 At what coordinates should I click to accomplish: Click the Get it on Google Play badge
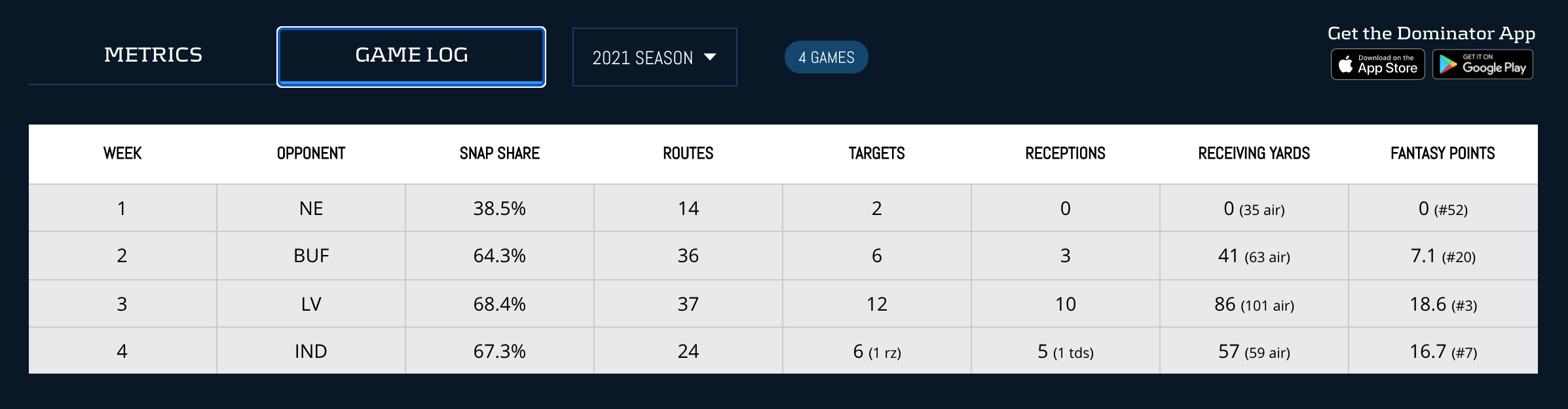pos(1482,64)
